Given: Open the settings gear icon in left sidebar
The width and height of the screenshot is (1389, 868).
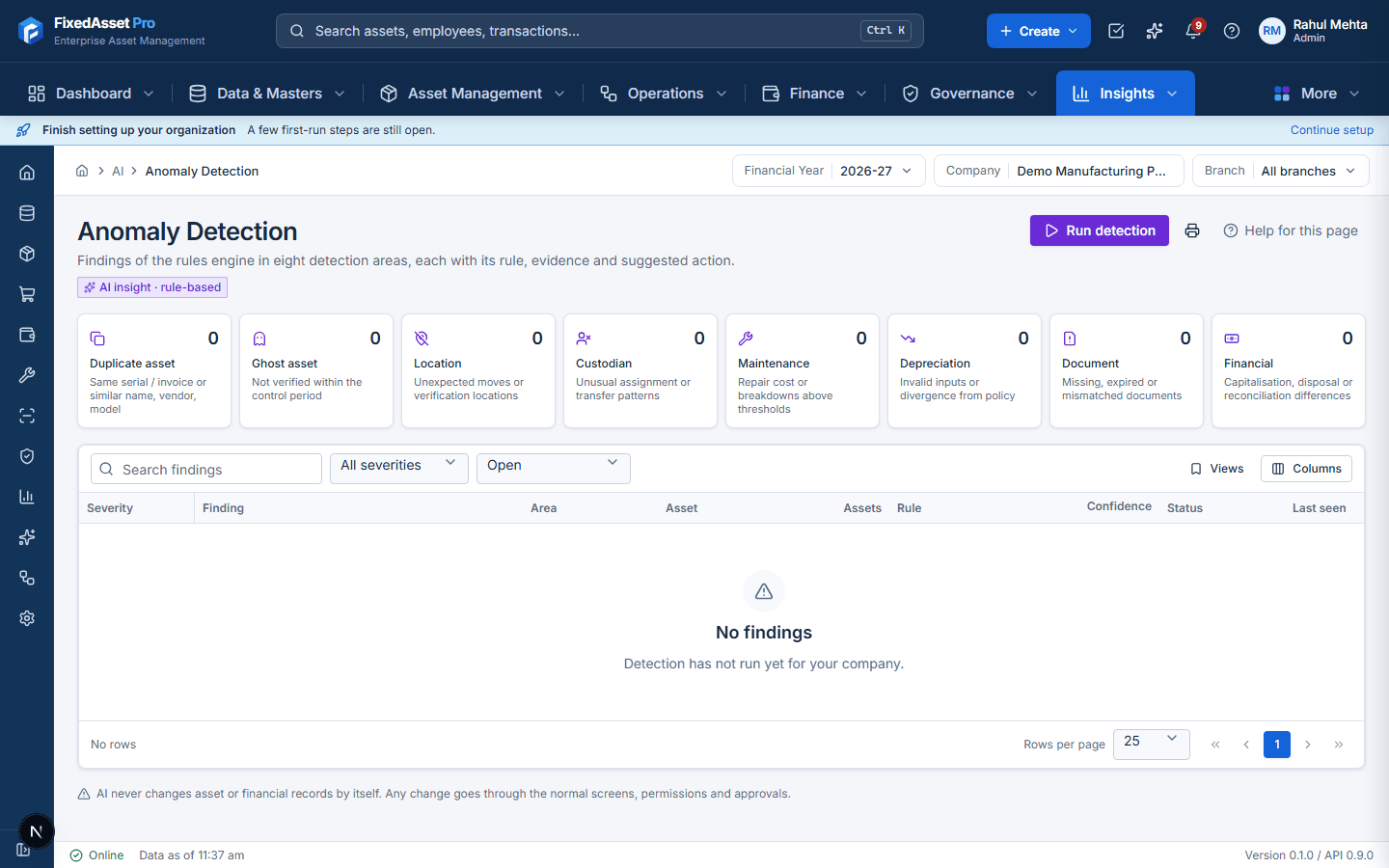Looking at the screenshot, I should coord(27,618).
